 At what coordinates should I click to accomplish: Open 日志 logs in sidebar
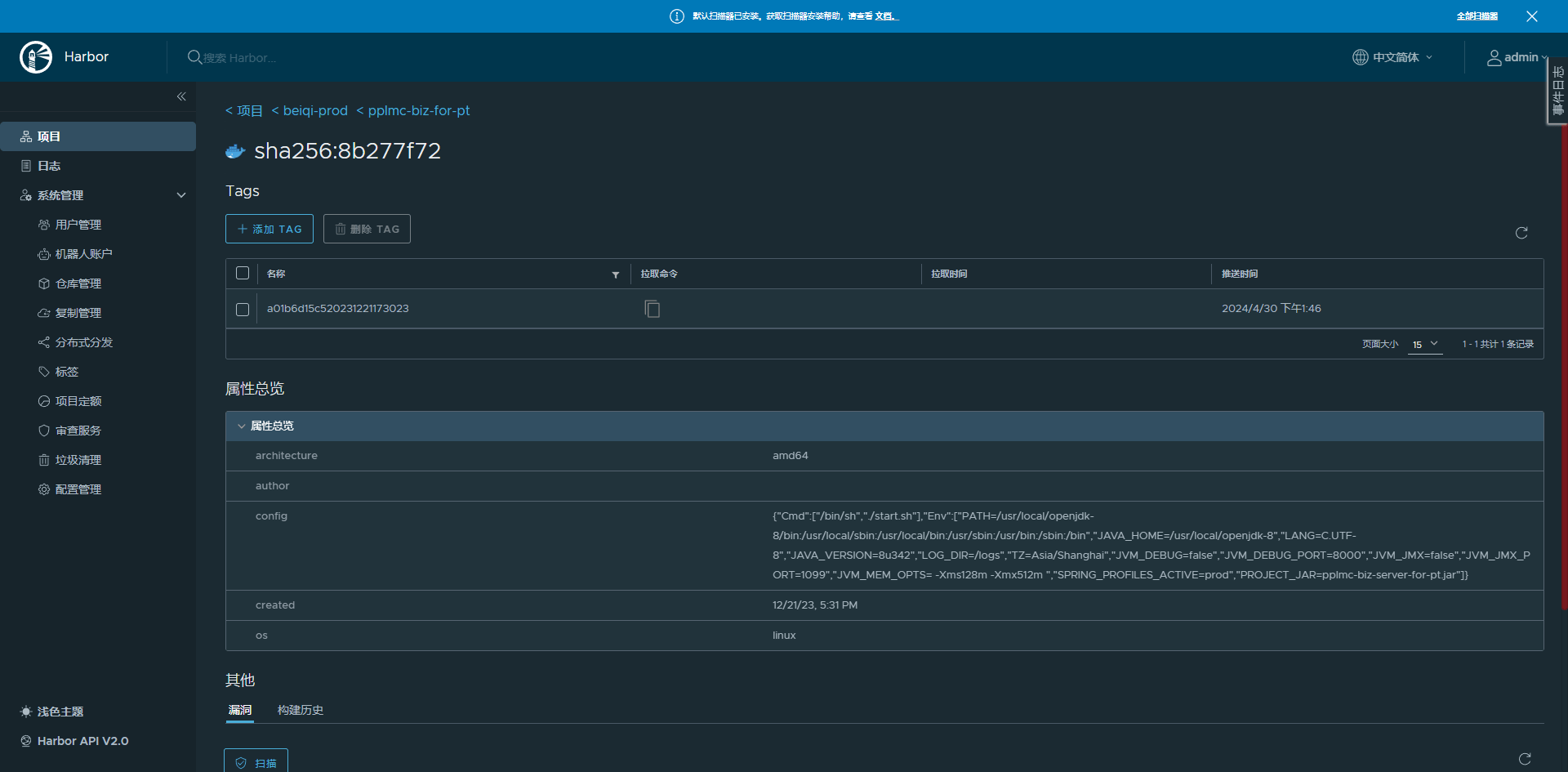(98, 166)
